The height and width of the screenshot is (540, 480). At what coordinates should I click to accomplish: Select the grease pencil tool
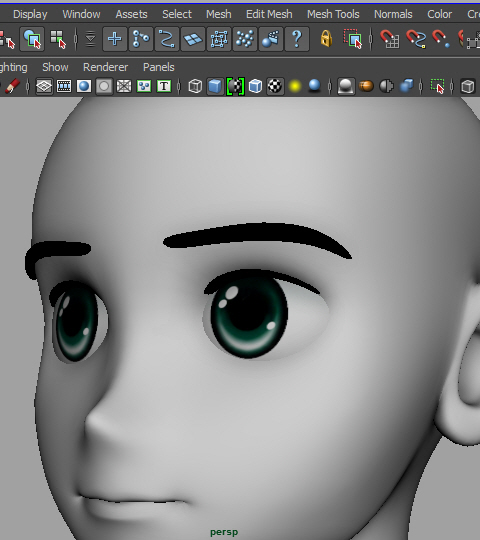[x=12, y=86]
